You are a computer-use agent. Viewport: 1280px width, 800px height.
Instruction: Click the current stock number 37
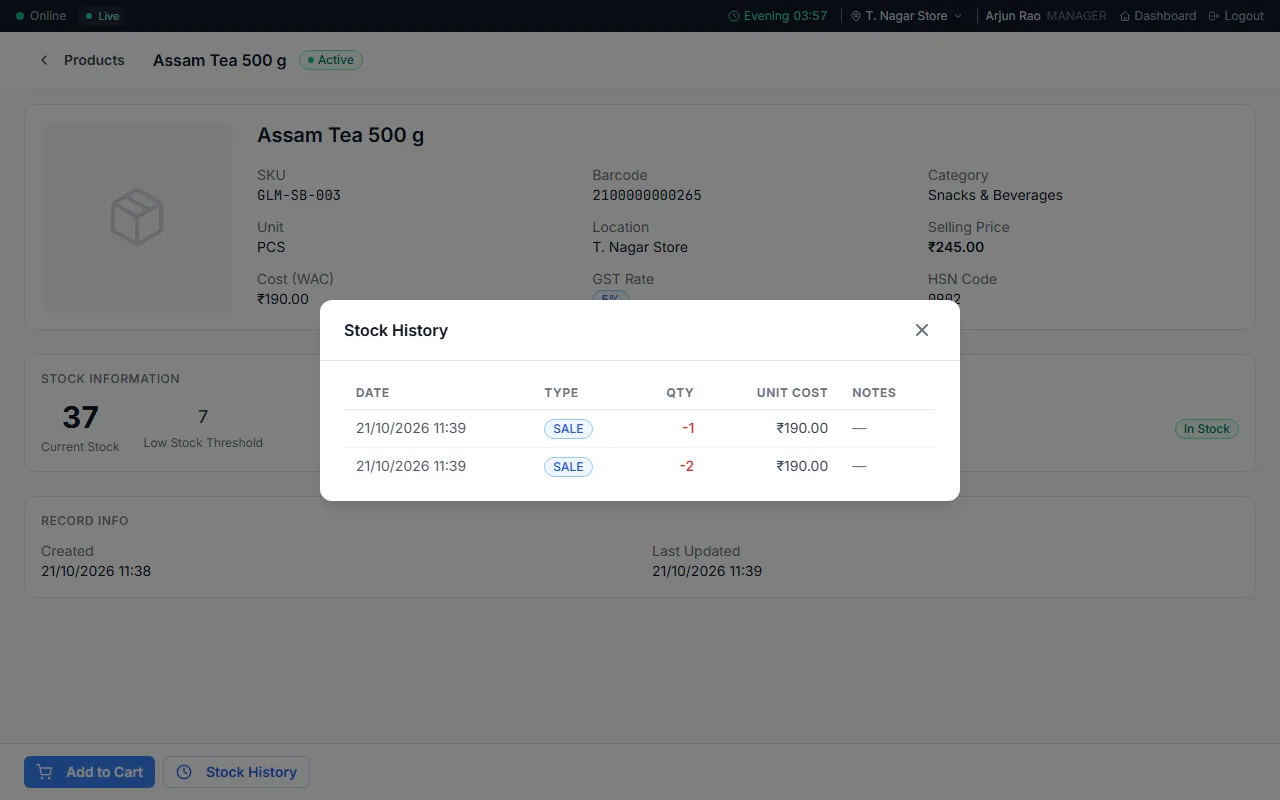point(80,417)
